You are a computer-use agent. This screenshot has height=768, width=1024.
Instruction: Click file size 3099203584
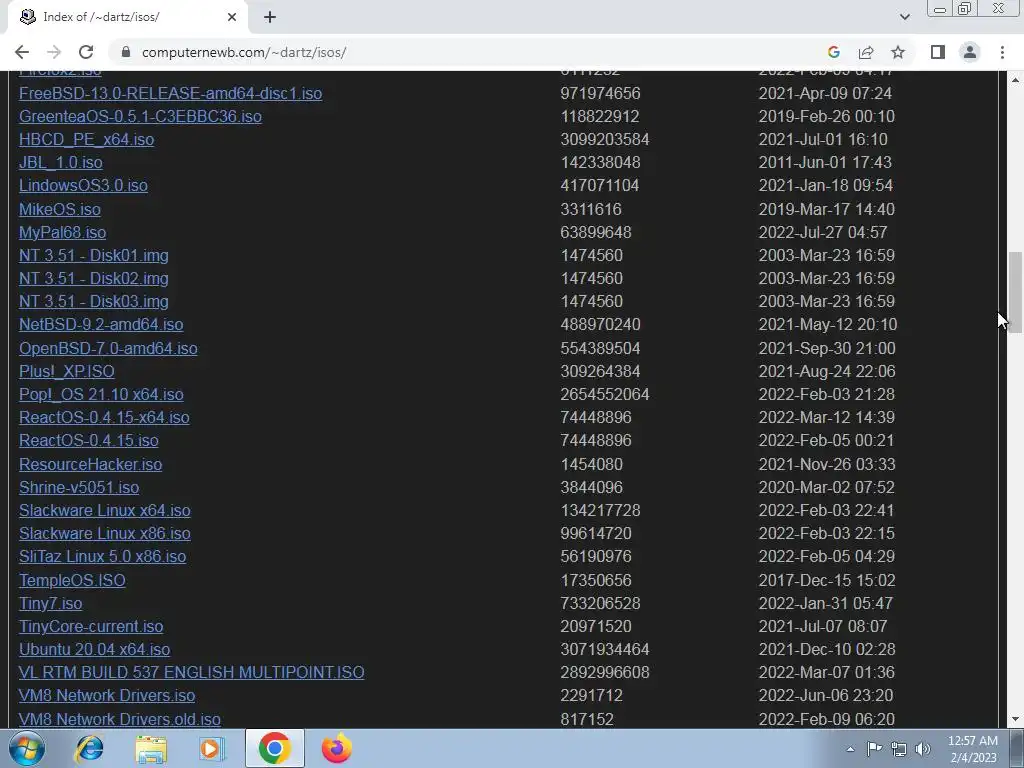tap(605, 140)
